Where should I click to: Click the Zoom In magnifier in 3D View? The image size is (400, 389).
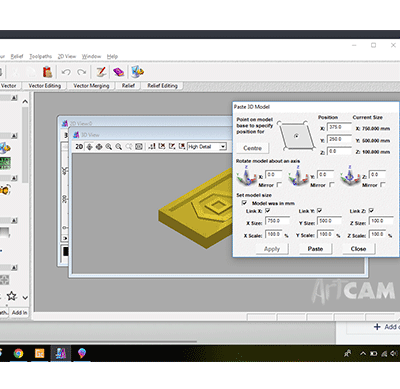click(109, 147)
